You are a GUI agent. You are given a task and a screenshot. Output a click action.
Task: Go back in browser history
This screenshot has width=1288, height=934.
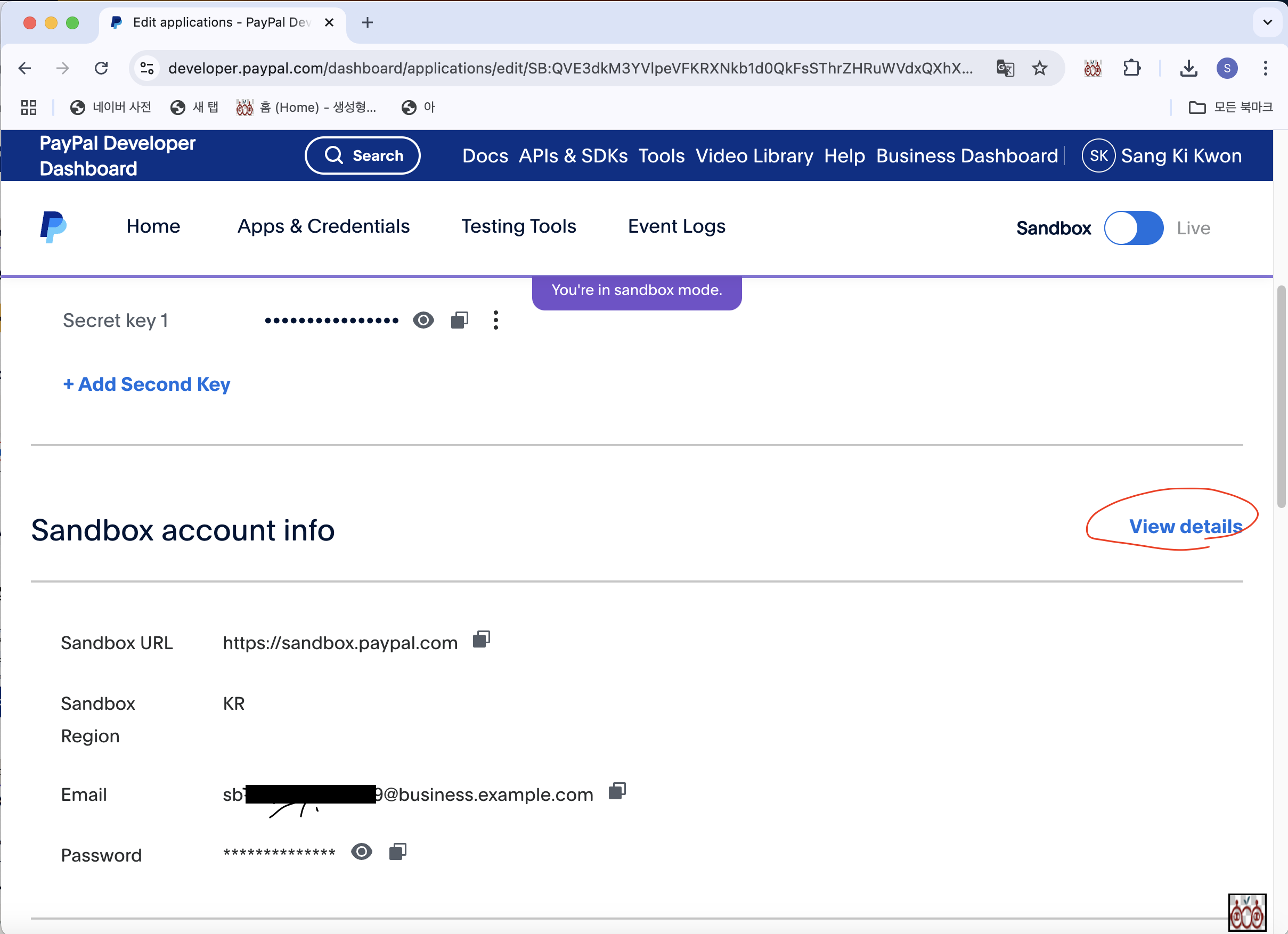click(x=25, y=69)
